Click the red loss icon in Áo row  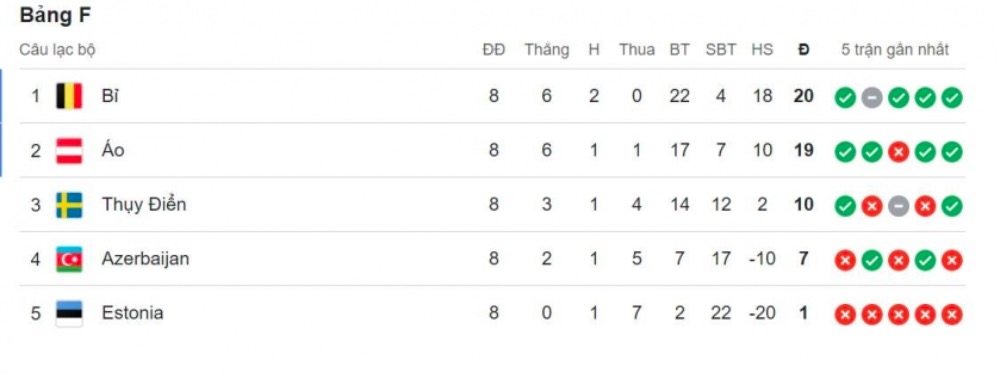tap(898, 152)
